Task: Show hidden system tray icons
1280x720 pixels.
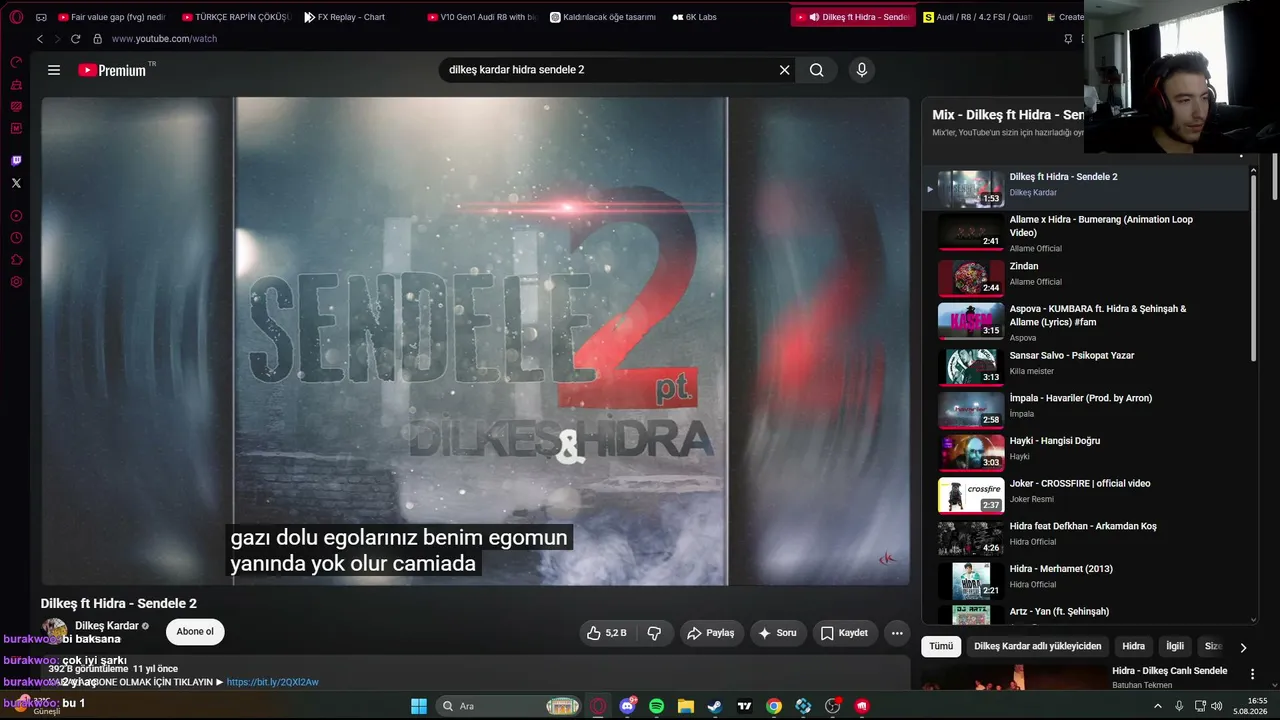Action: 1158,706
